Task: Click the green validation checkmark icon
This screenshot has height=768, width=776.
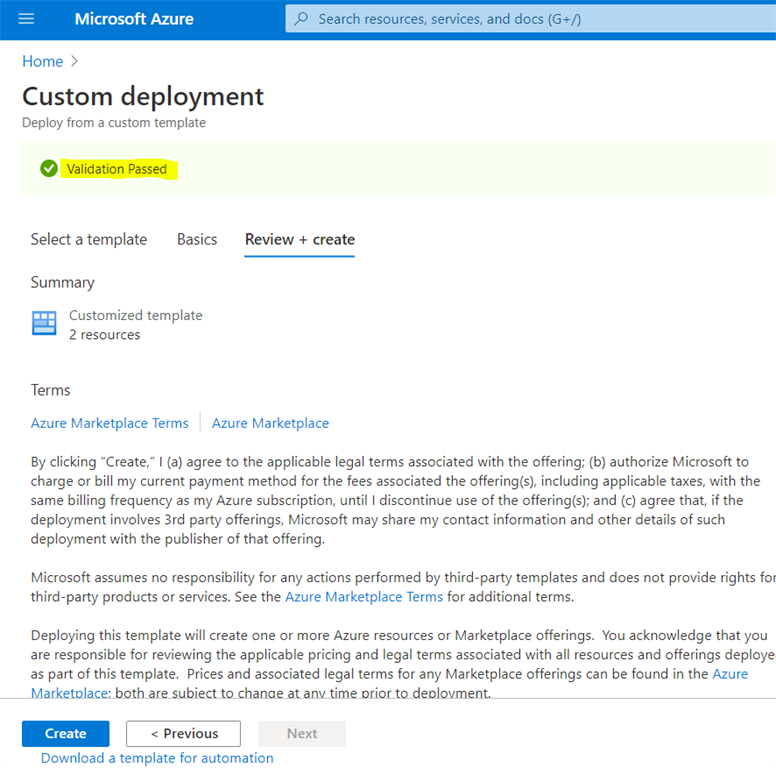Action: click(x=48, y=168)
